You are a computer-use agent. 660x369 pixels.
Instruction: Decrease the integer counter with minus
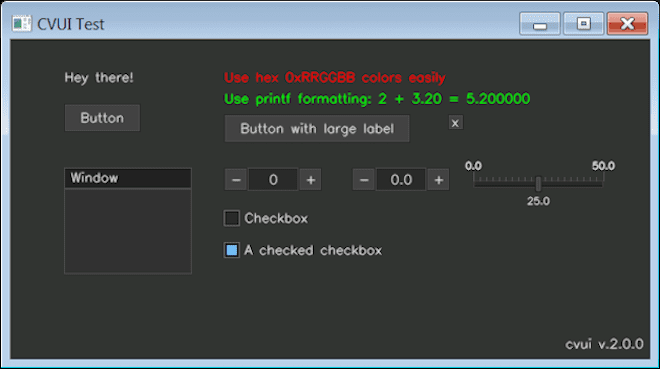236,180
